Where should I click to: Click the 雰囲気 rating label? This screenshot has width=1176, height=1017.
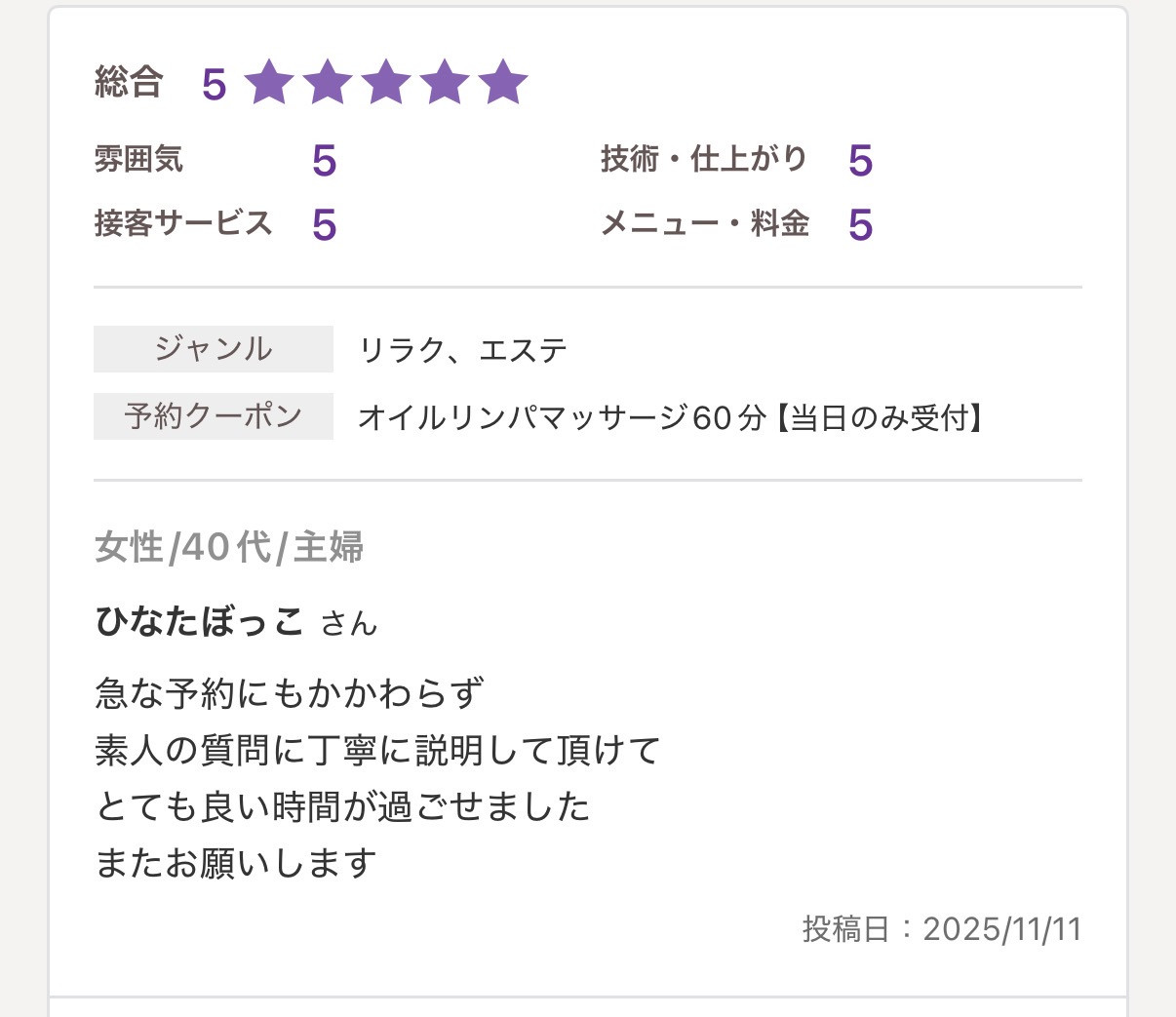pos(138,159)
